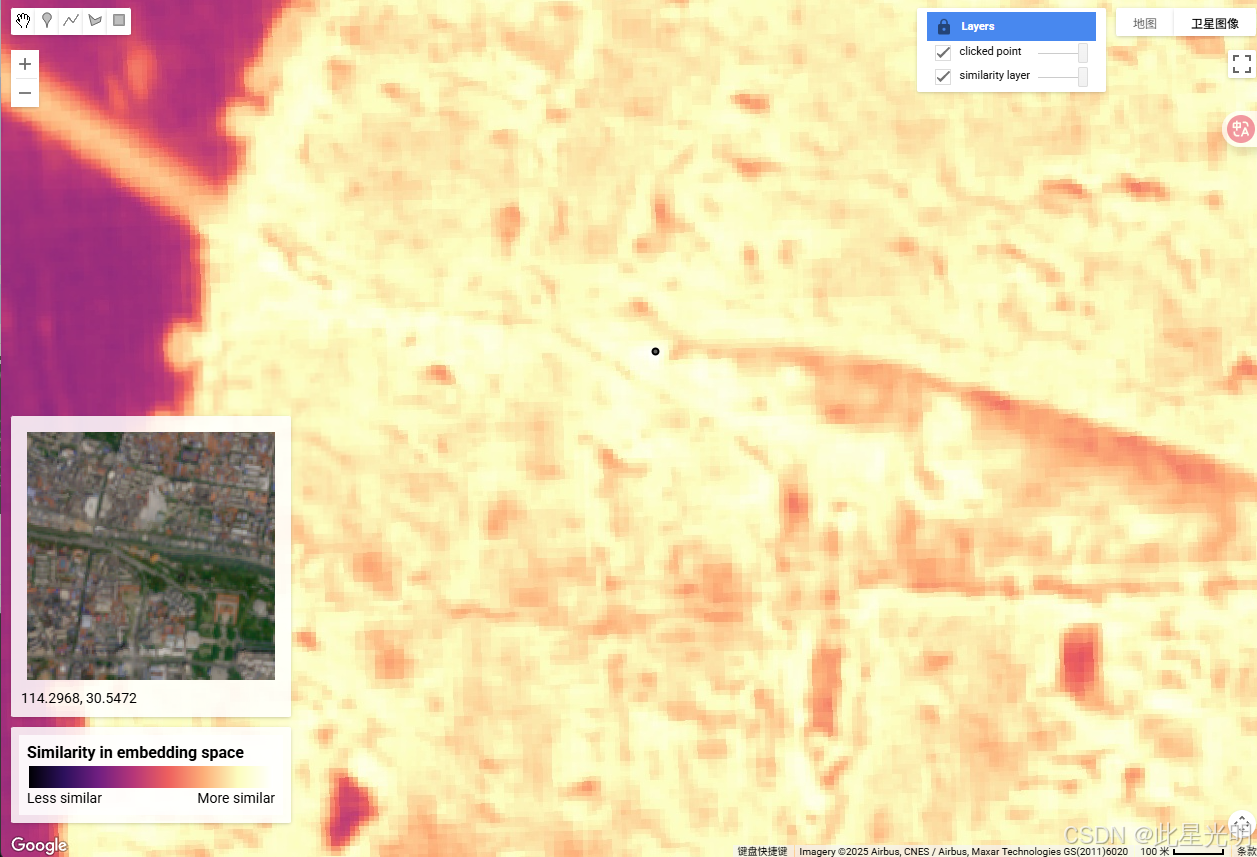
Task: Click the 'Less similar' legend label
Action: tap(65, 798)
